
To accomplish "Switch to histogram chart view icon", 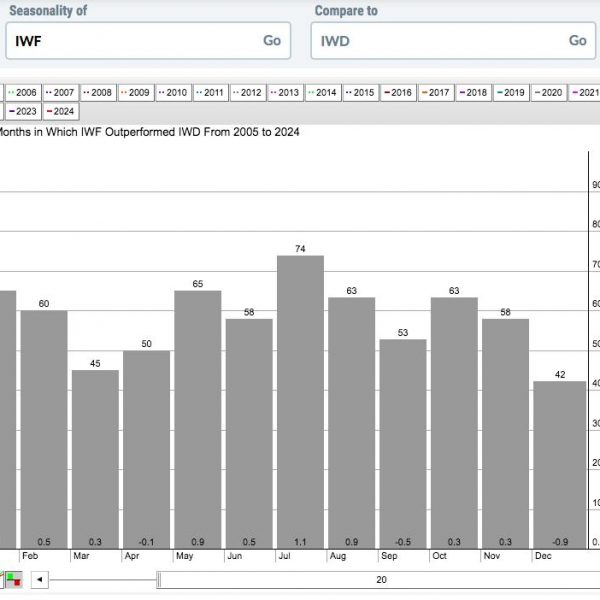I will [x=13, y=580].
